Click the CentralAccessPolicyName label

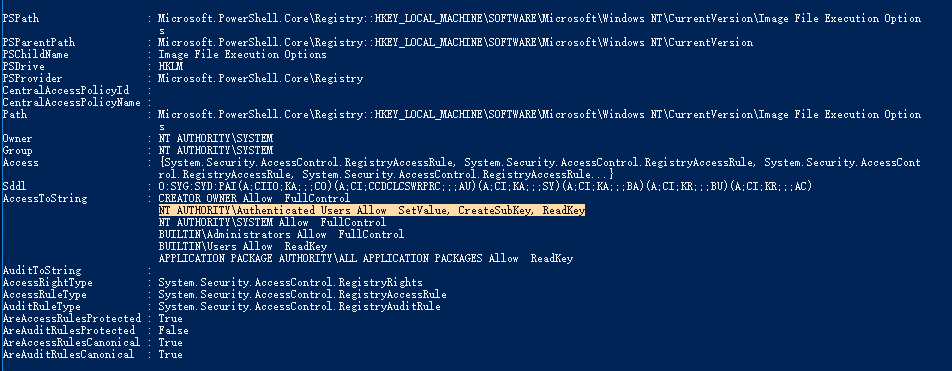72,103
